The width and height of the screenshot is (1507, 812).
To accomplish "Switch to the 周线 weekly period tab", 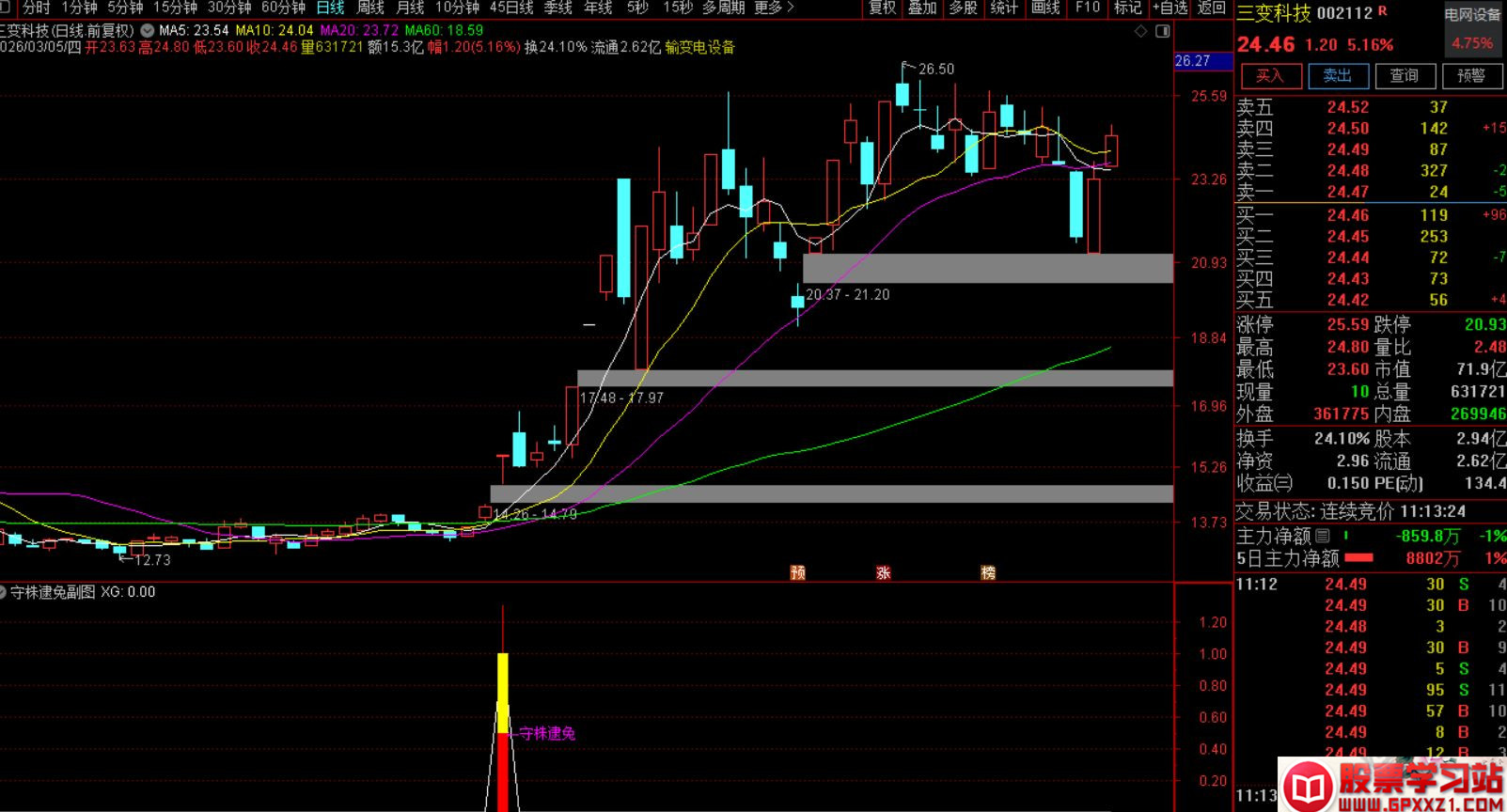I will point(370,8).
